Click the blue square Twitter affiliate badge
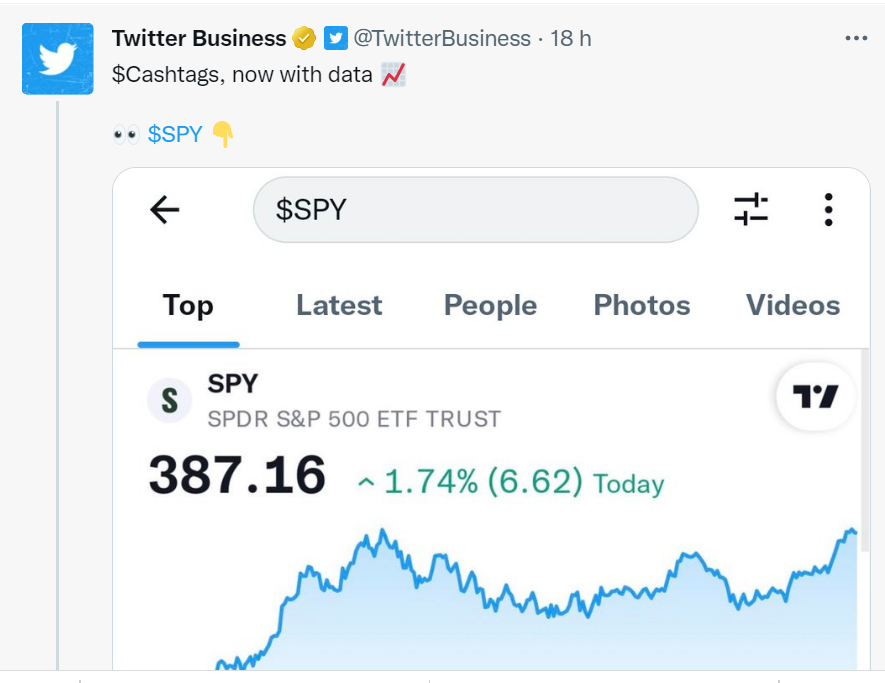This screenshot has width=885, height=683. pyautogui.click(x=336, y=39)
